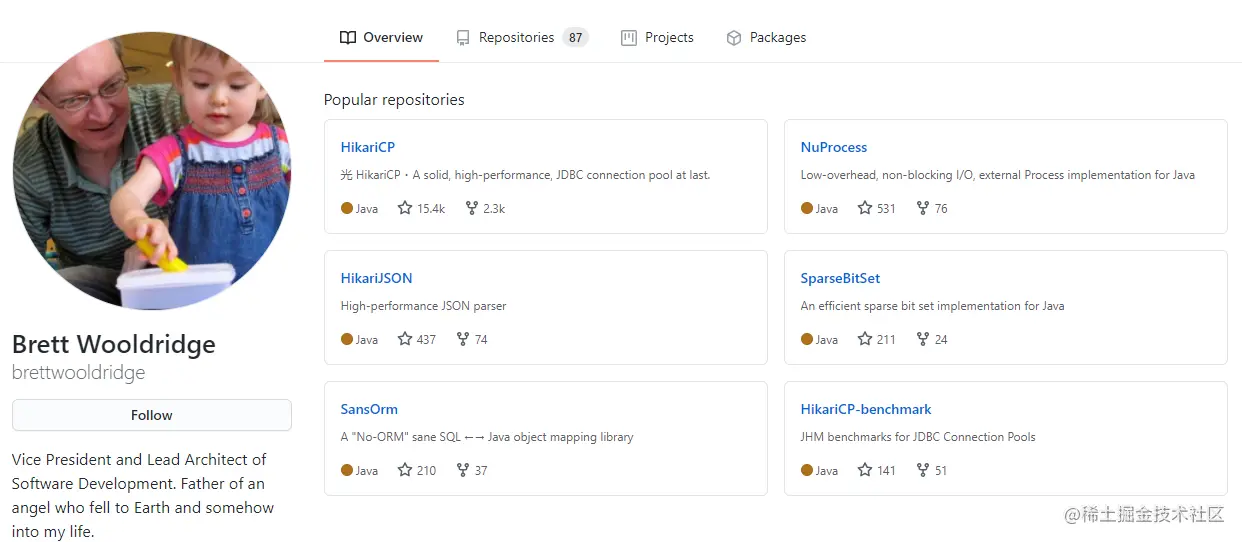Open the Overview tab
Screen dimensions: 1242x542
(381, 38)
